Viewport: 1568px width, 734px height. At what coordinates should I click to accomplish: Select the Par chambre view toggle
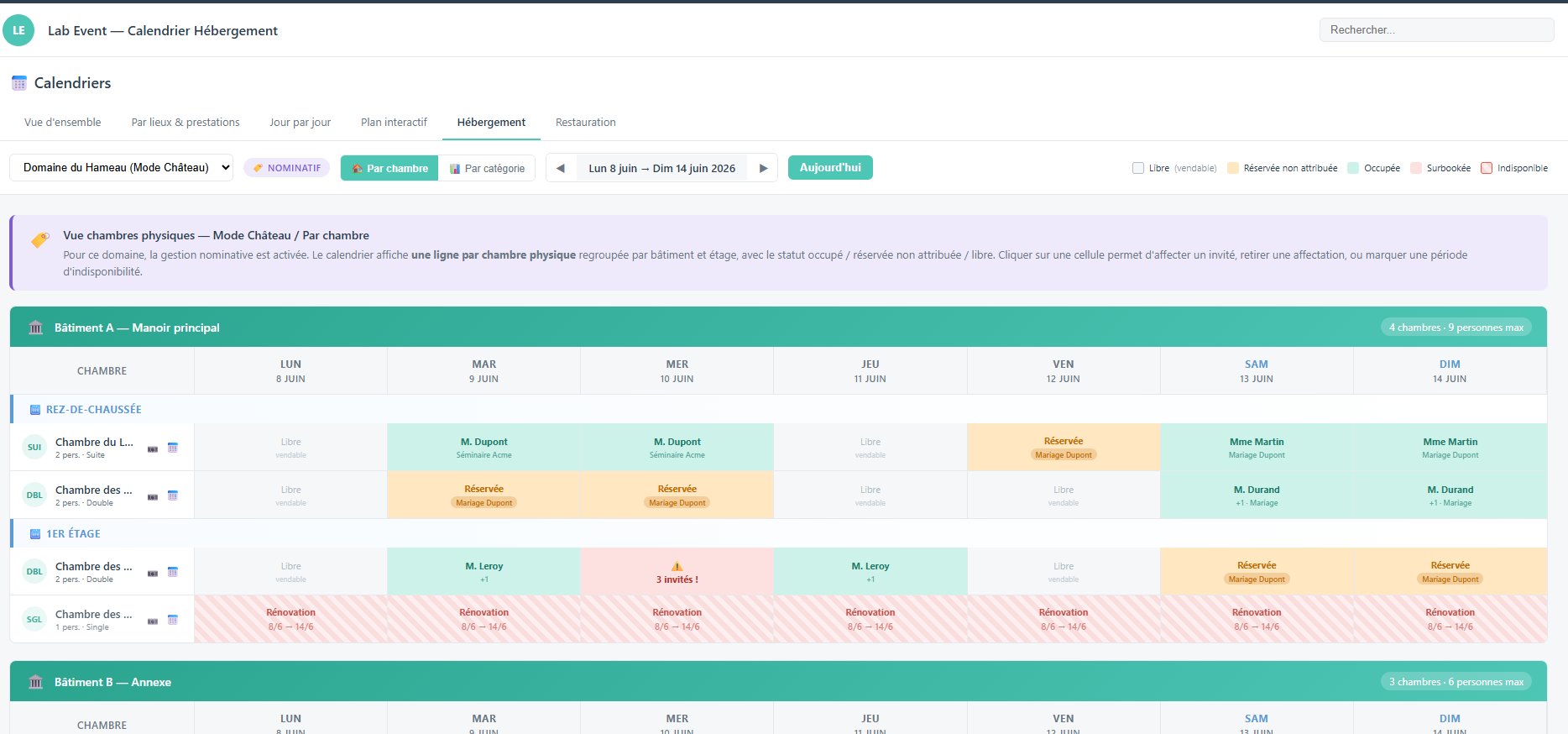click(389, 168)
